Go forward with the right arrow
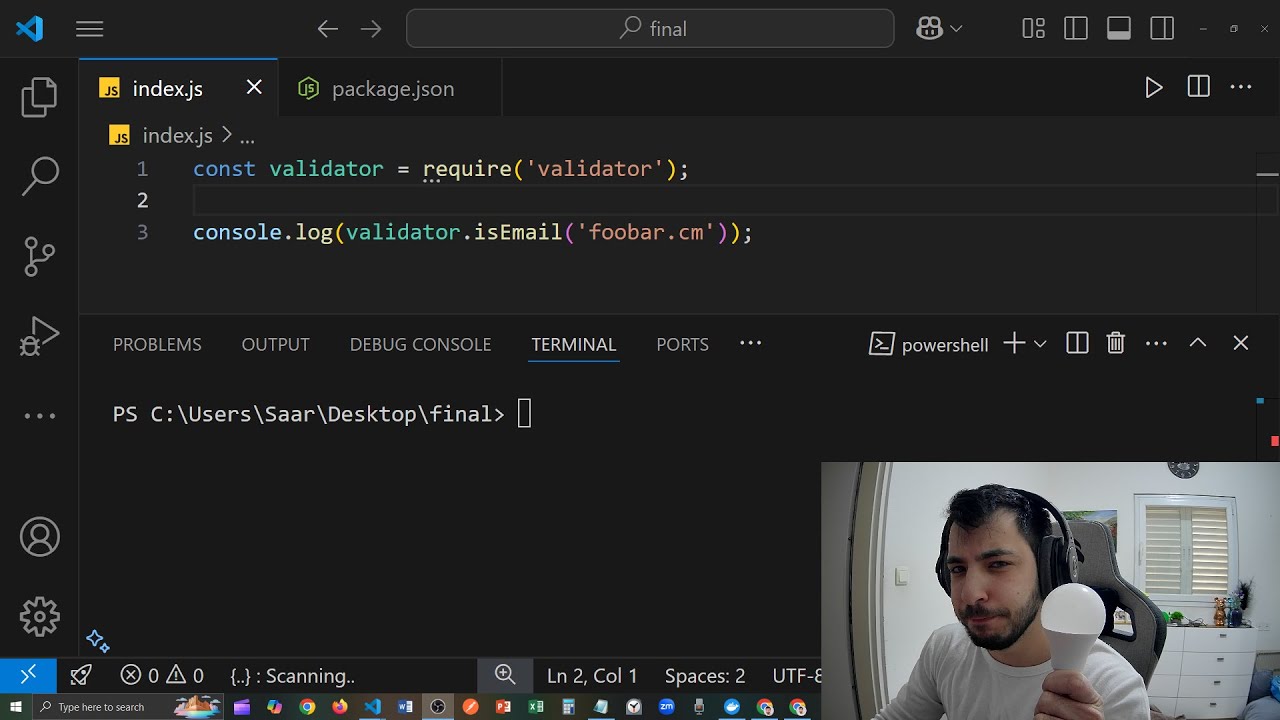Image resolution: width=1280 pixels, height=720 pixels. 371,29
